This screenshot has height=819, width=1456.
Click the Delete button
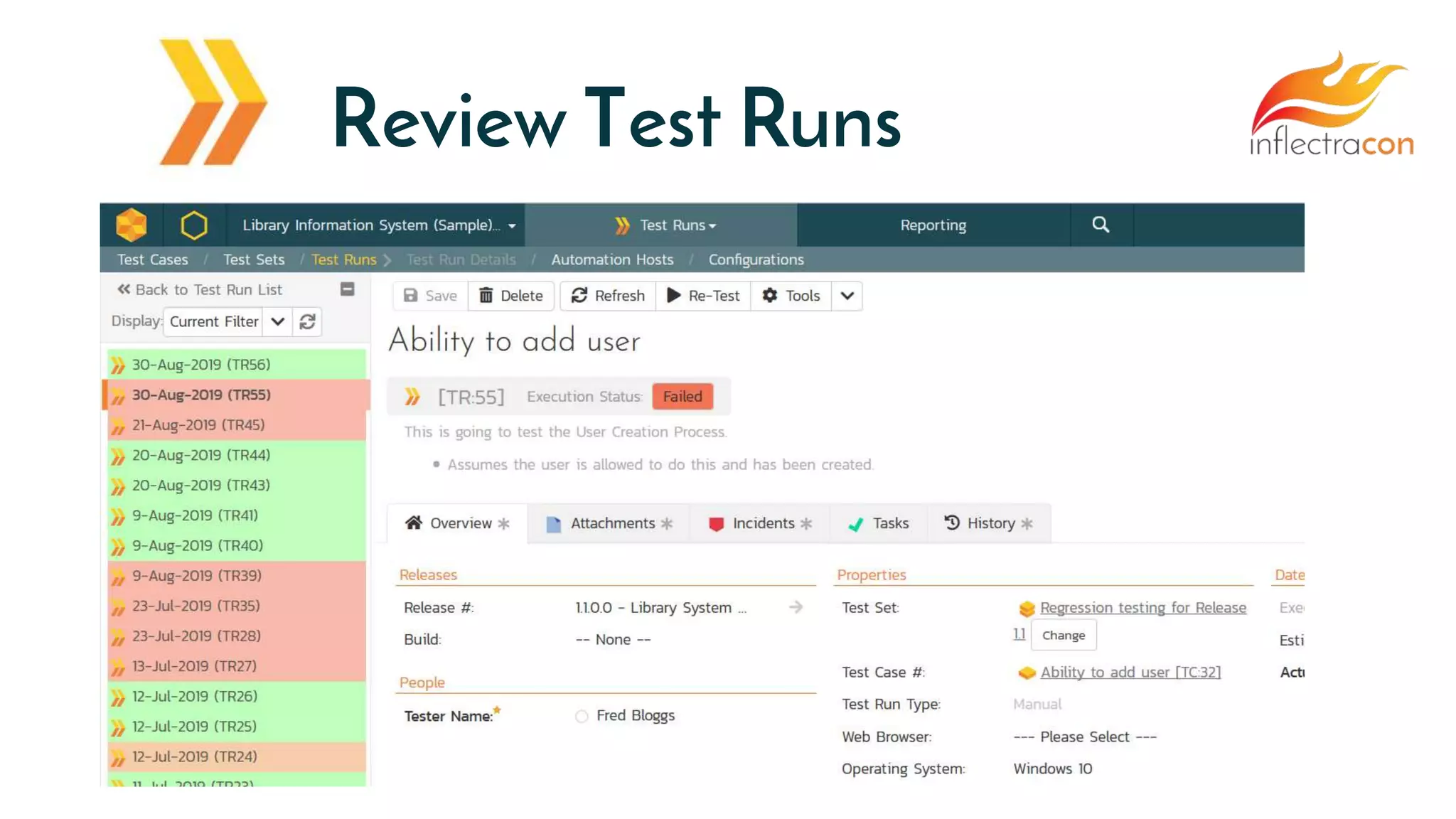click(511, 296)
